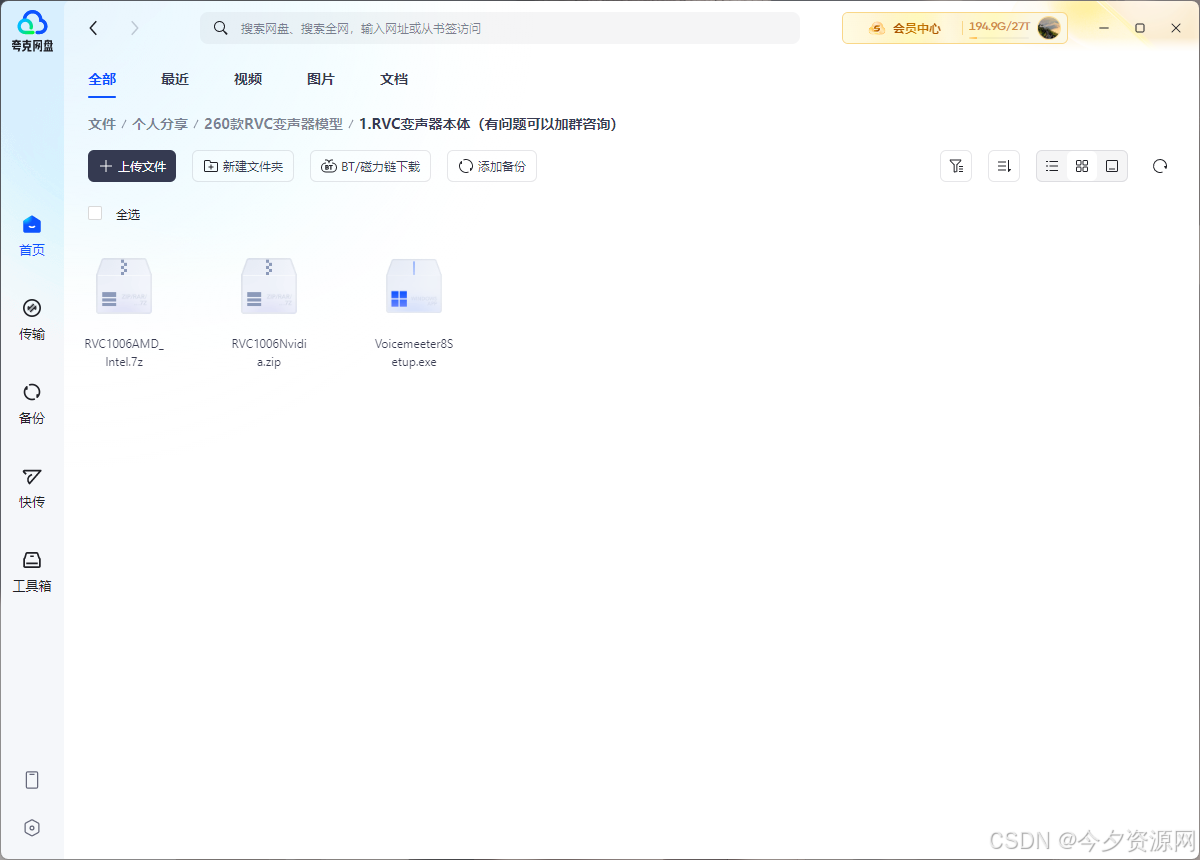
Task: Switch to grid view mode
Action: 1082,166
